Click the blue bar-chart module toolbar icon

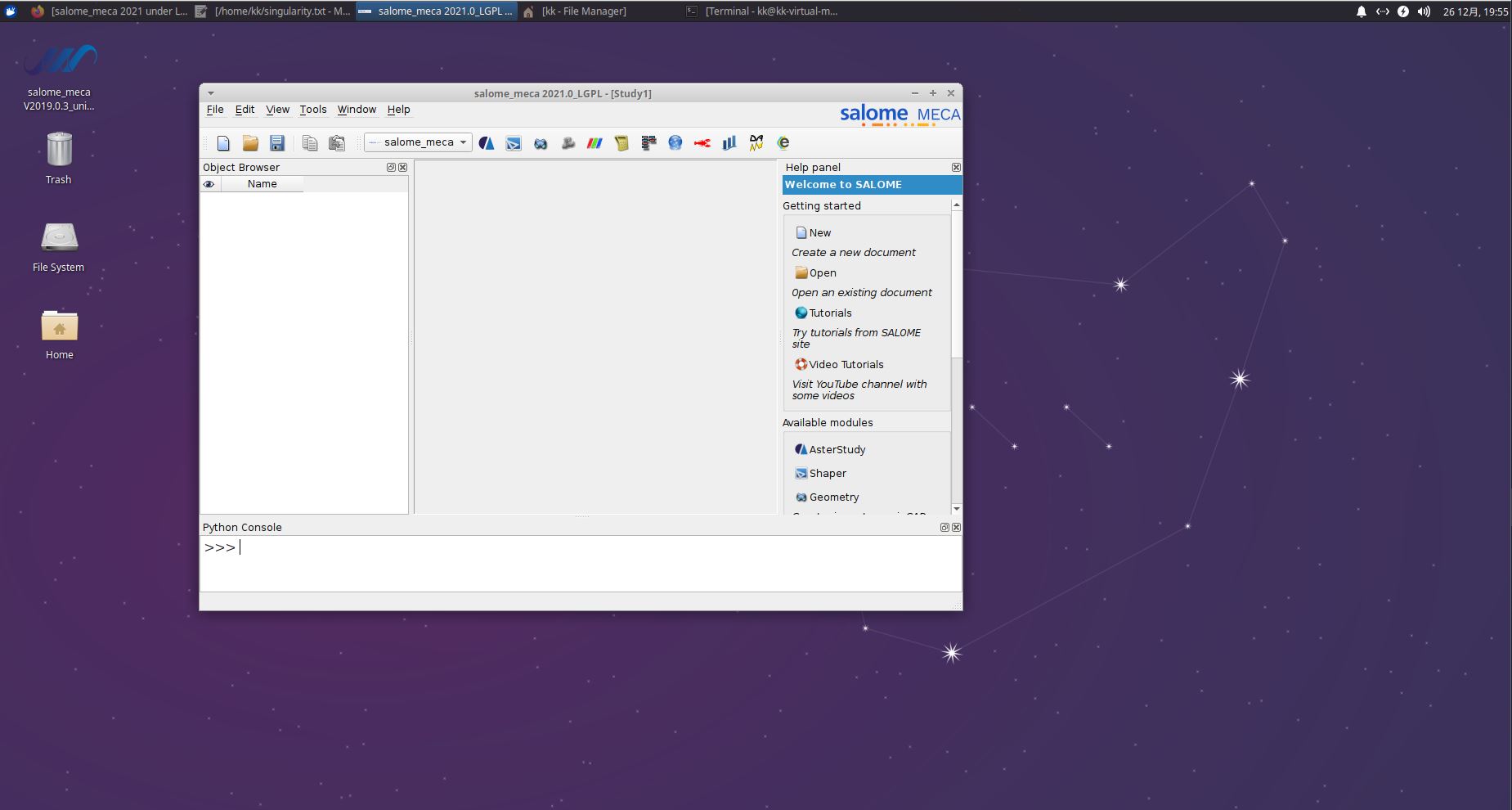pos(729,143)
